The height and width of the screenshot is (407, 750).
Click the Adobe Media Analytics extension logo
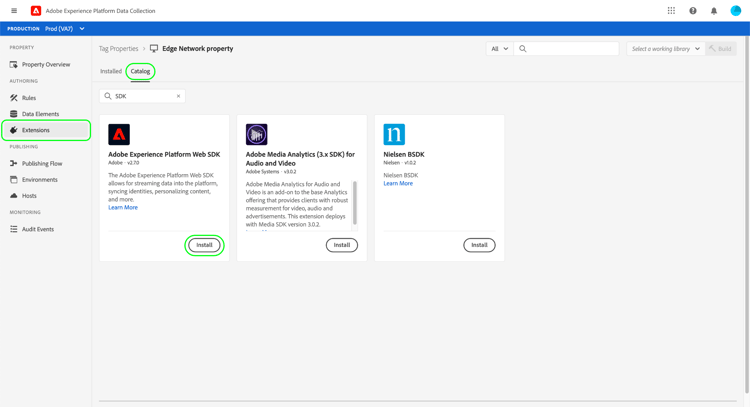tap(256, 134)
